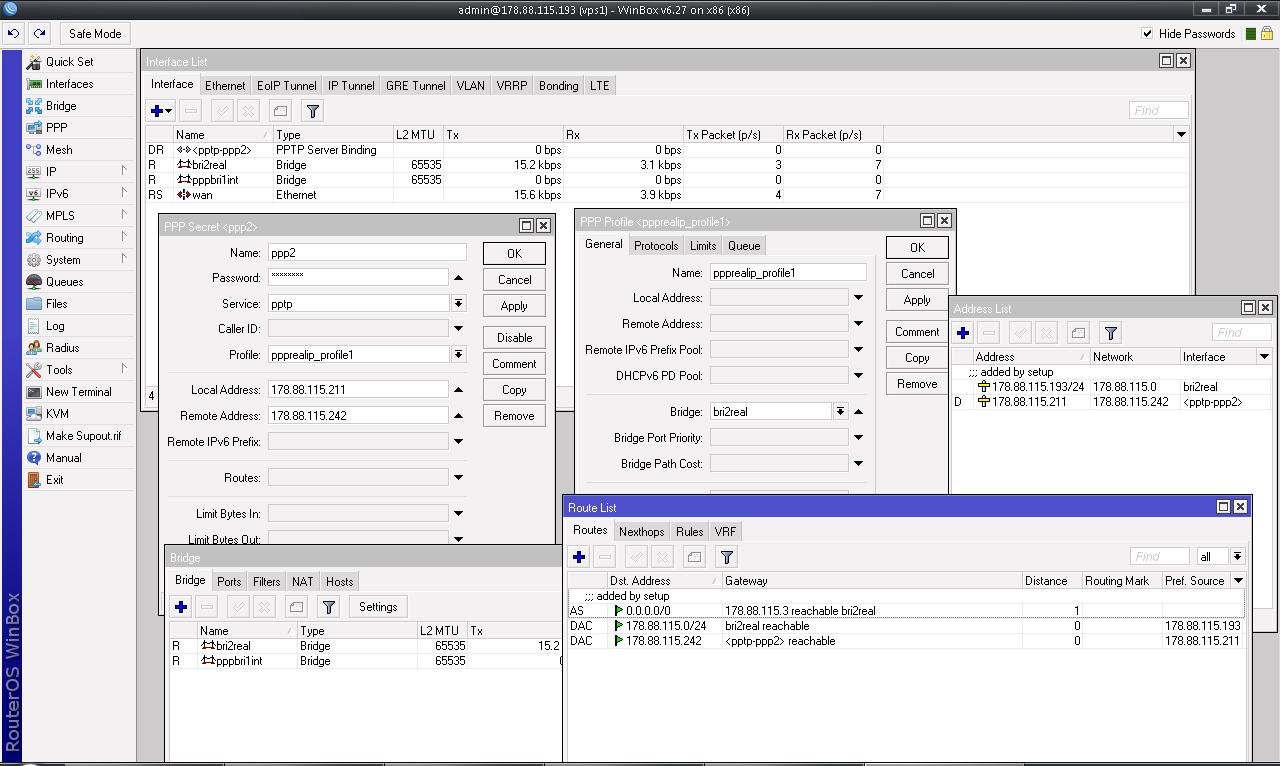The image size is (1280, 766).
Task: Open the Service dropdown in PPP Secret
Action: [x=458, y=303]
